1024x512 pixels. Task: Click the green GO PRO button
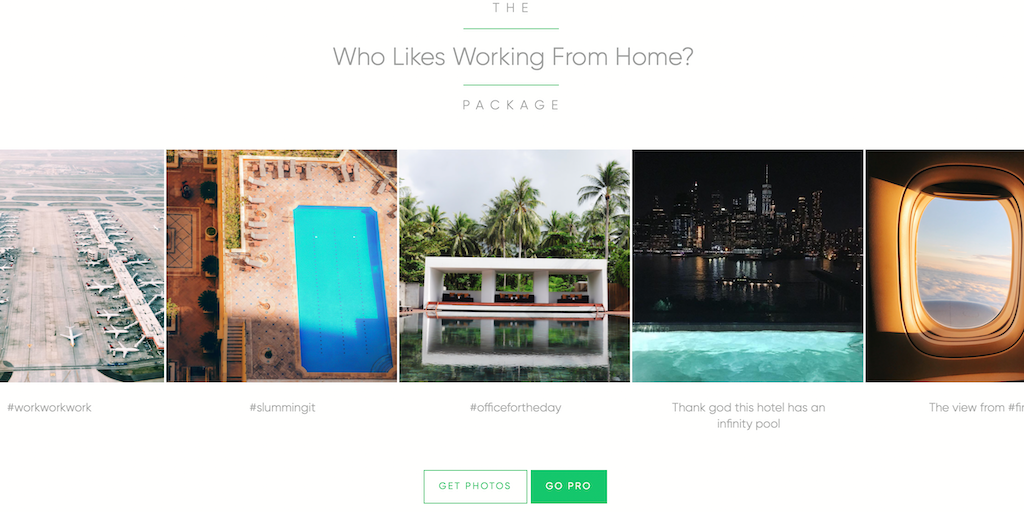click(568, 487)
